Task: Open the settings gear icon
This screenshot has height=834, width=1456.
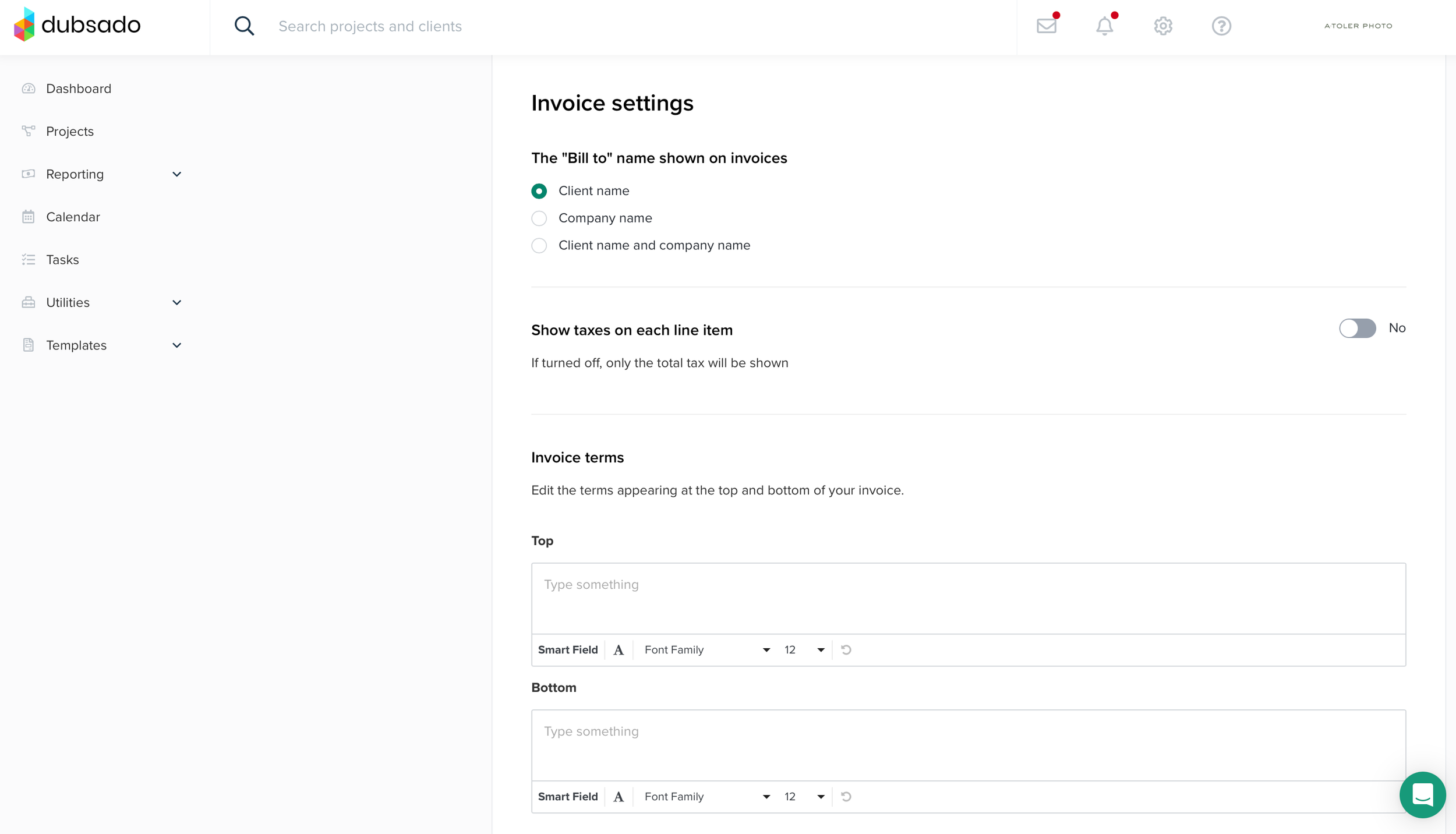Action: click(1163, 26)
